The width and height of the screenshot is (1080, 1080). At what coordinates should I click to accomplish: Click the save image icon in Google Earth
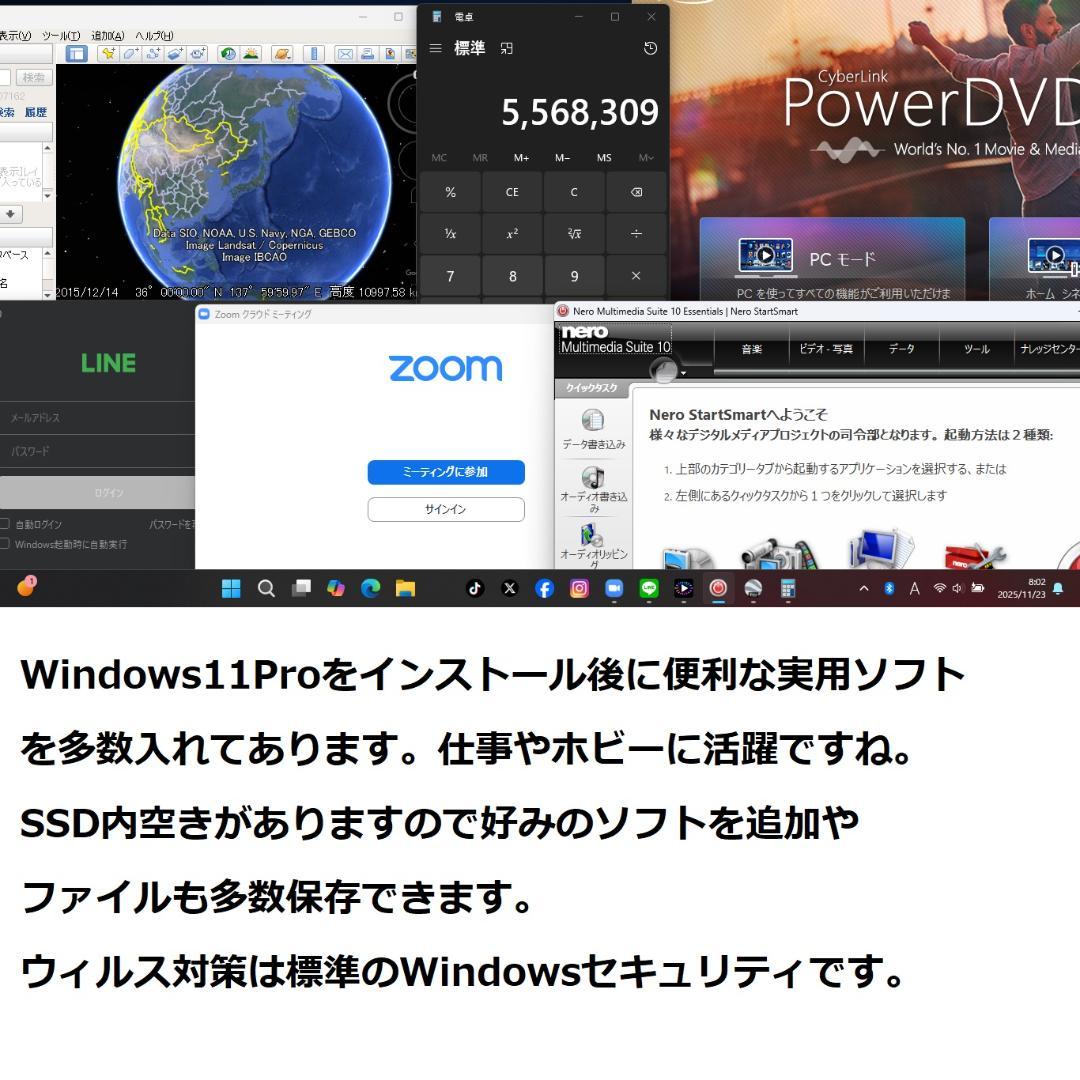click(390, 54)
